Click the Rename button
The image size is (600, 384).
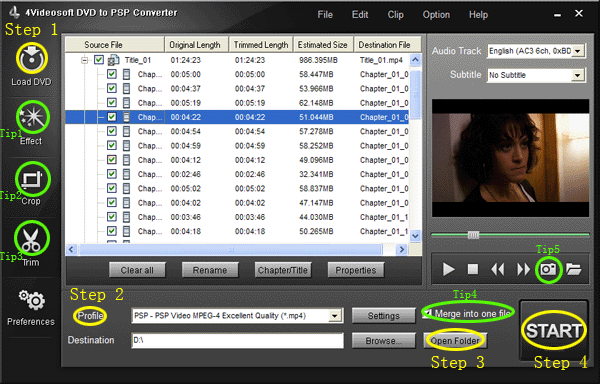(x=210, y=270)
